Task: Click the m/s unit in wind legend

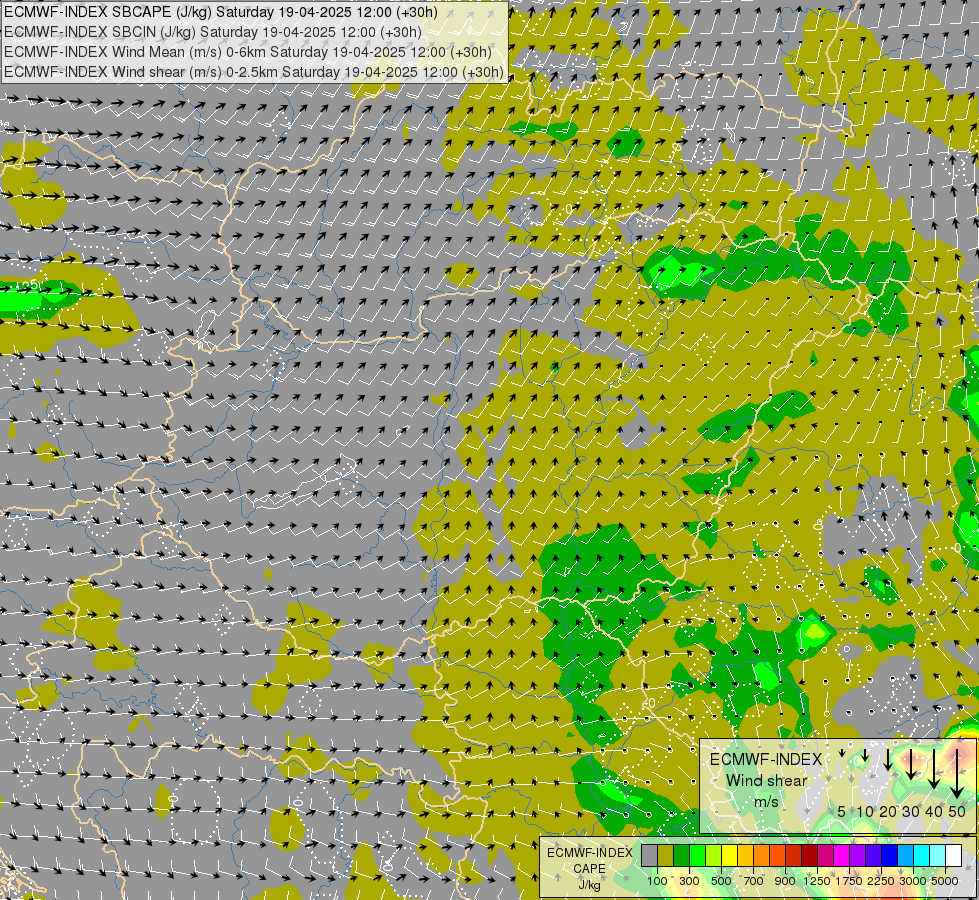Action: (766, 802)
